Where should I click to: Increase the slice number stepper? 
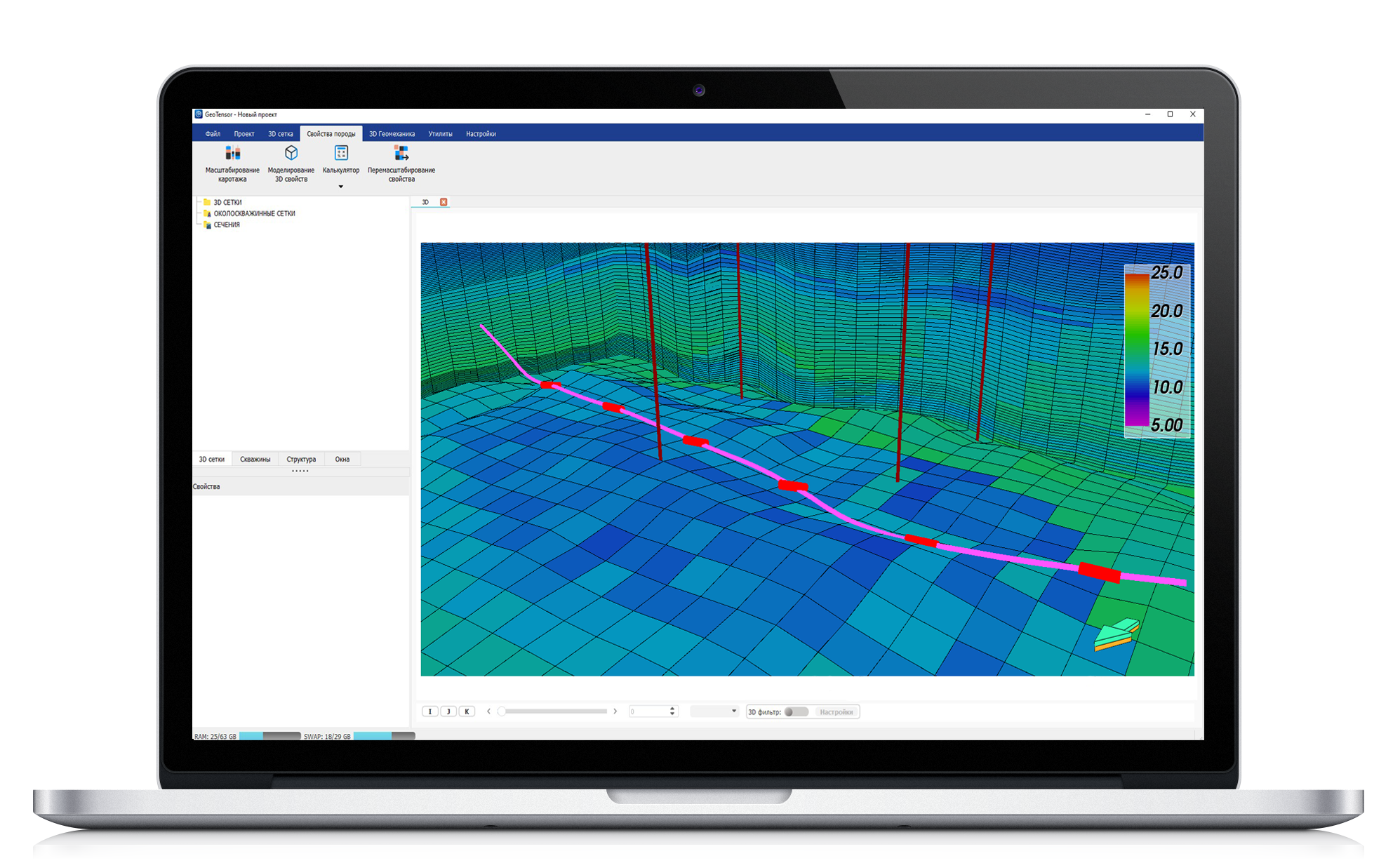pos(672,709)
